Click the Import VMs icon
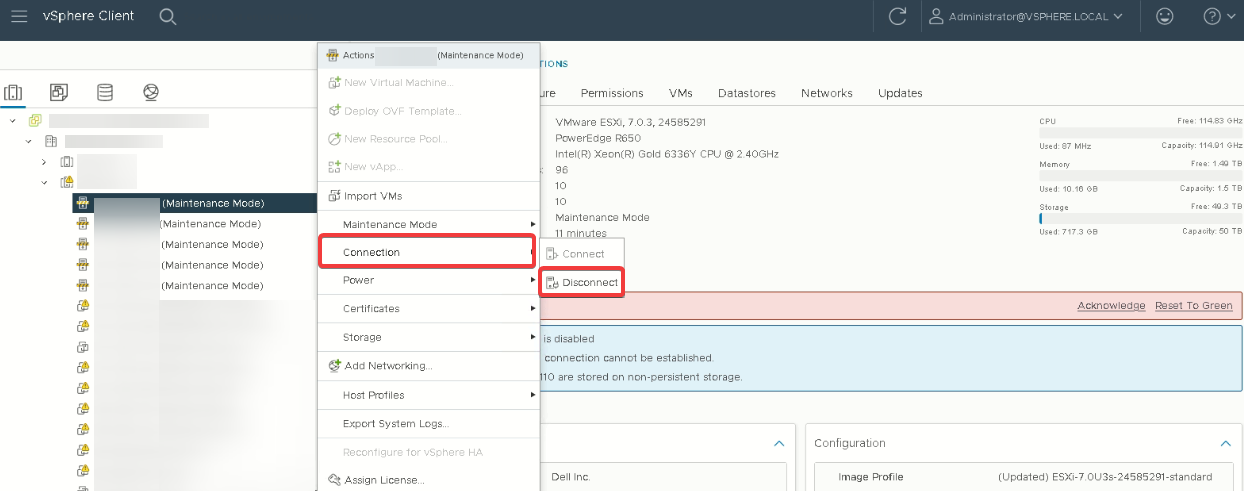The width and height of the screenshot is (1244, 491). 334,196
